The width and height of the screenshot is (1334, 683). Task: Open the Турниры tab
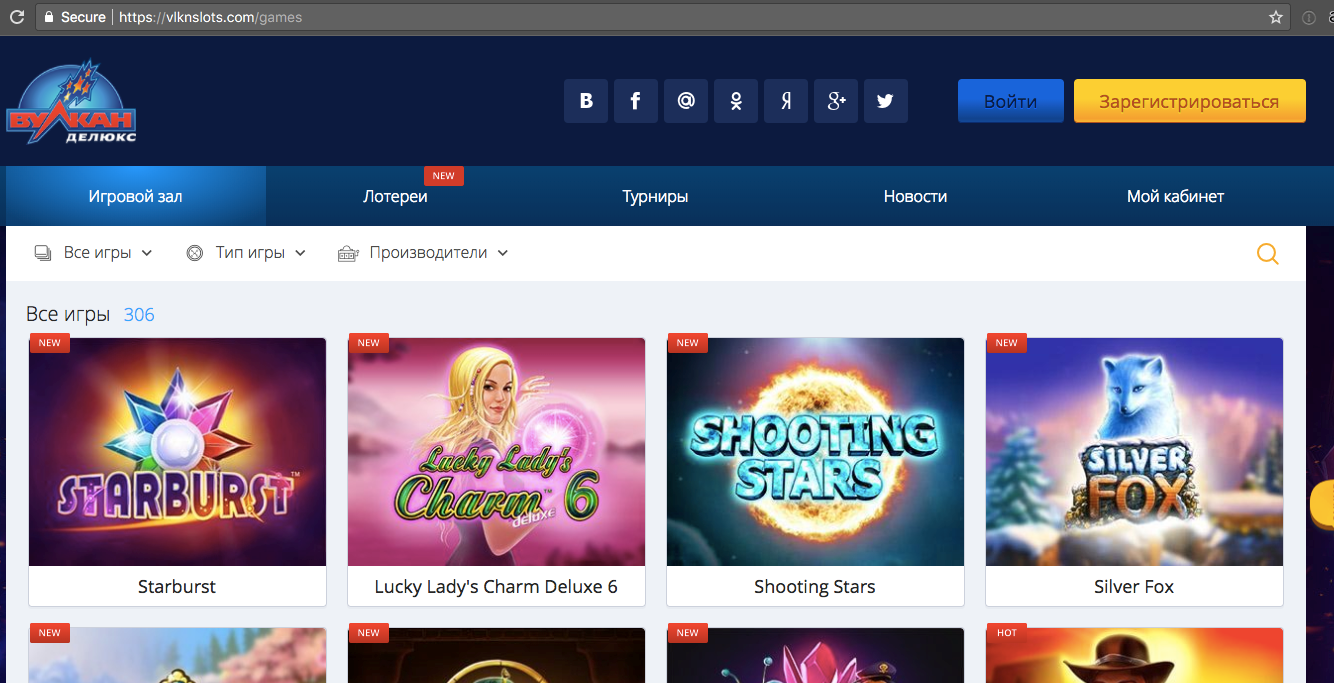pos(655,196)
